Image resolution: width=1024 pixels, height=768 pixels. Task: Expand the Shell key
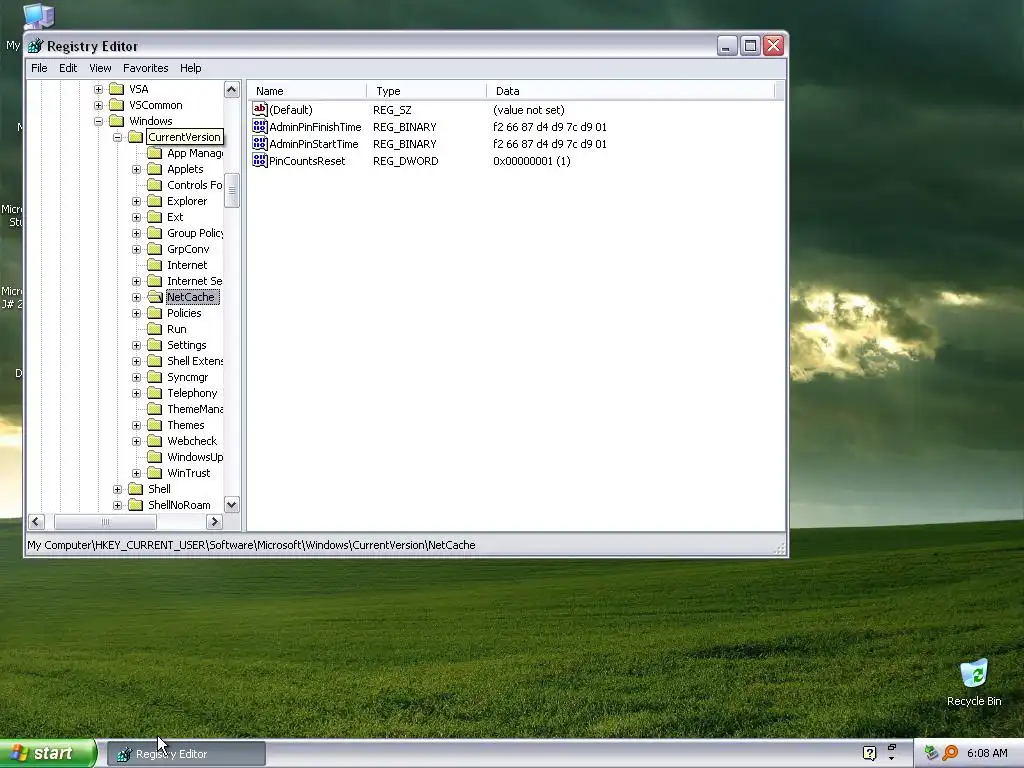(x=118, y=489)
